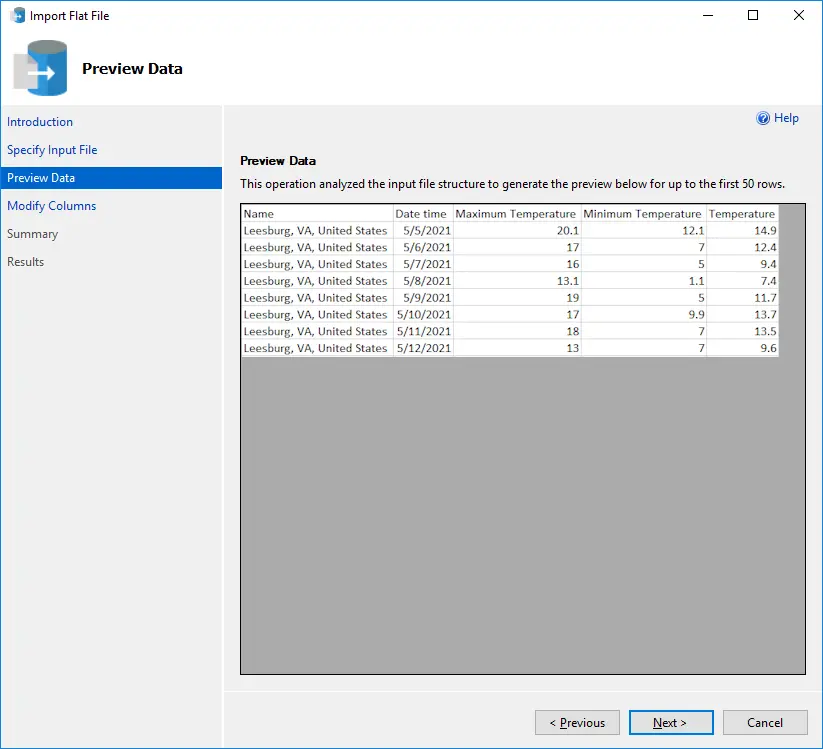Select the Maximum Temperature column header
Image resolution: width=823 pixels, height=749 pixels.
click(x=516, y=214)
